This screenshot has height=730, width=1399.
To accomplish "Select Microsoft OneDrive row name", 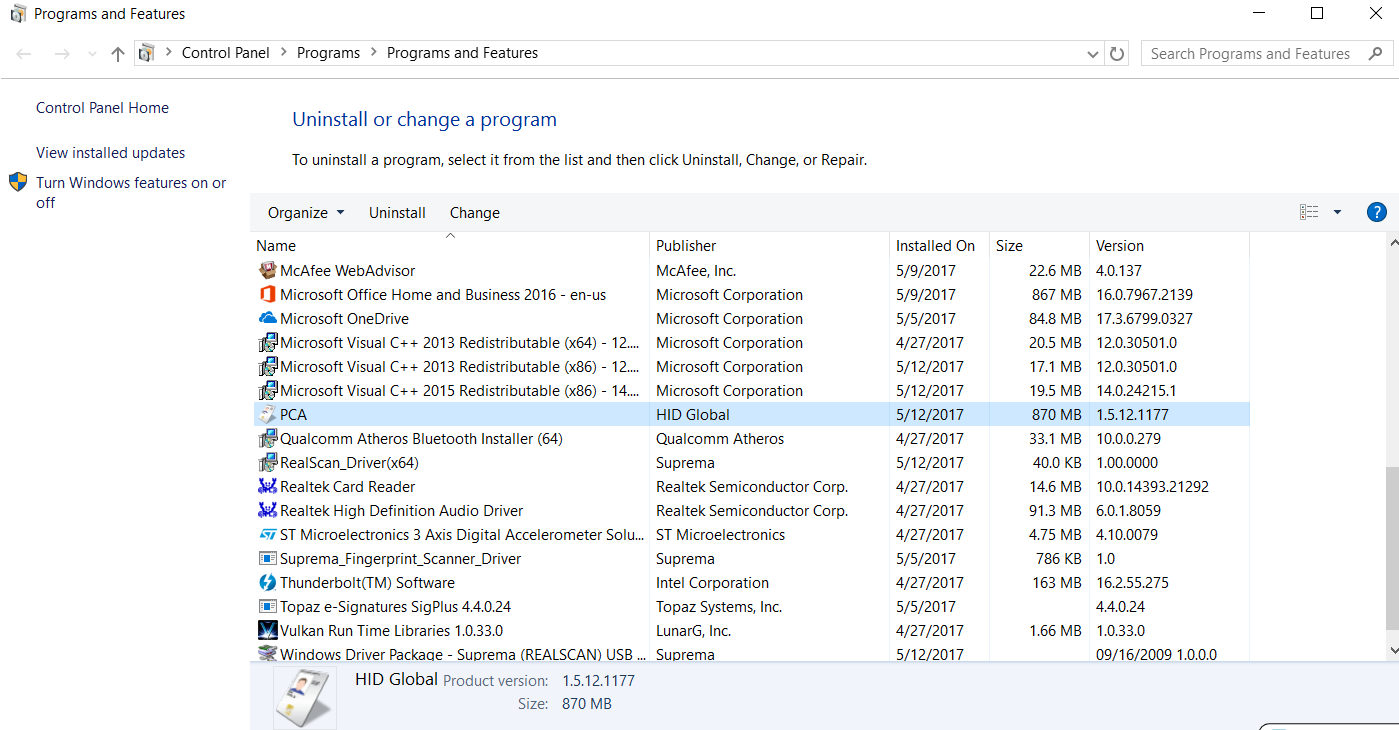I will [344, 319].
